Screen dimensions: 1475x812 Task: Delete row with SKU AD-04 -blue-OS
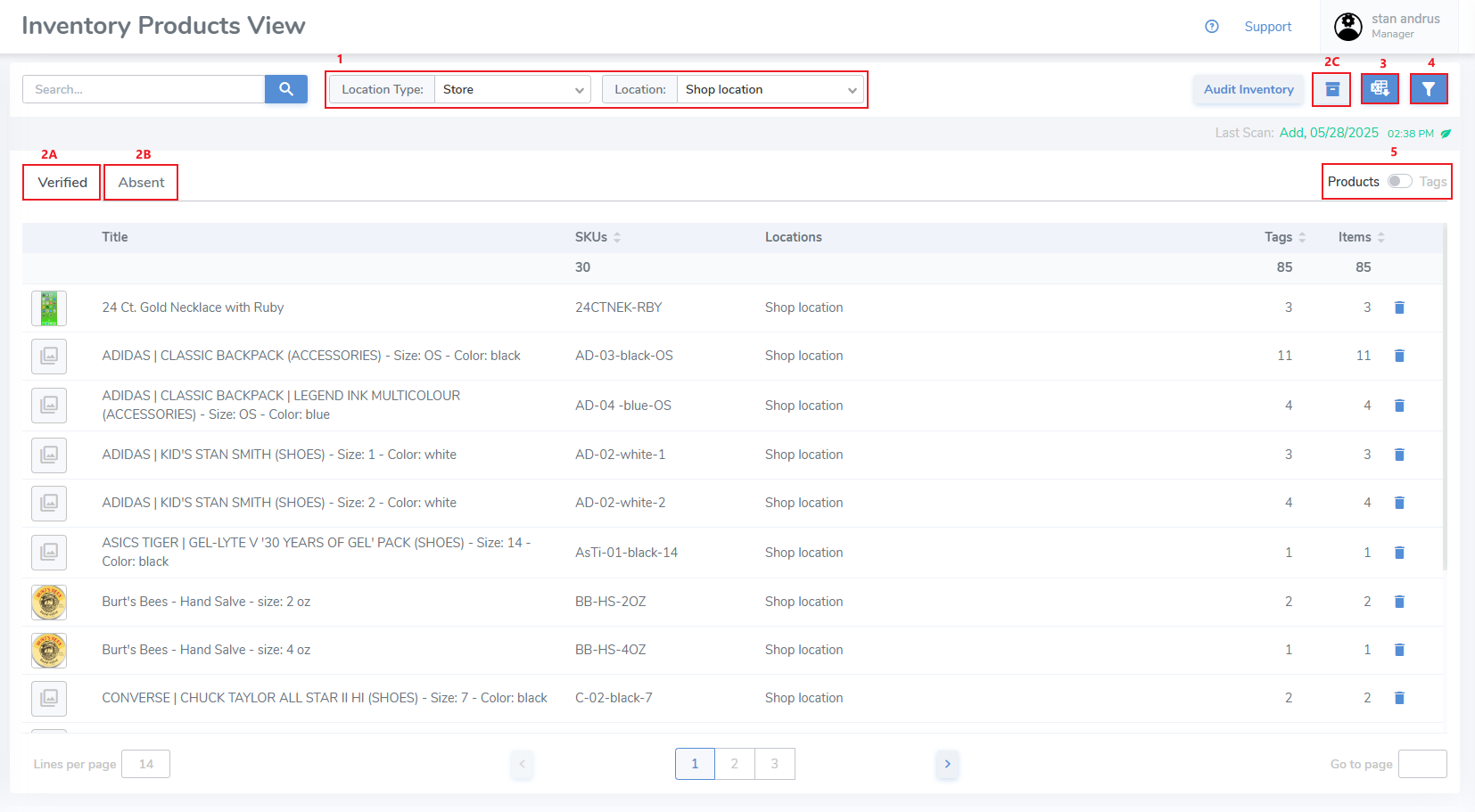click(x=1399, y=406)
